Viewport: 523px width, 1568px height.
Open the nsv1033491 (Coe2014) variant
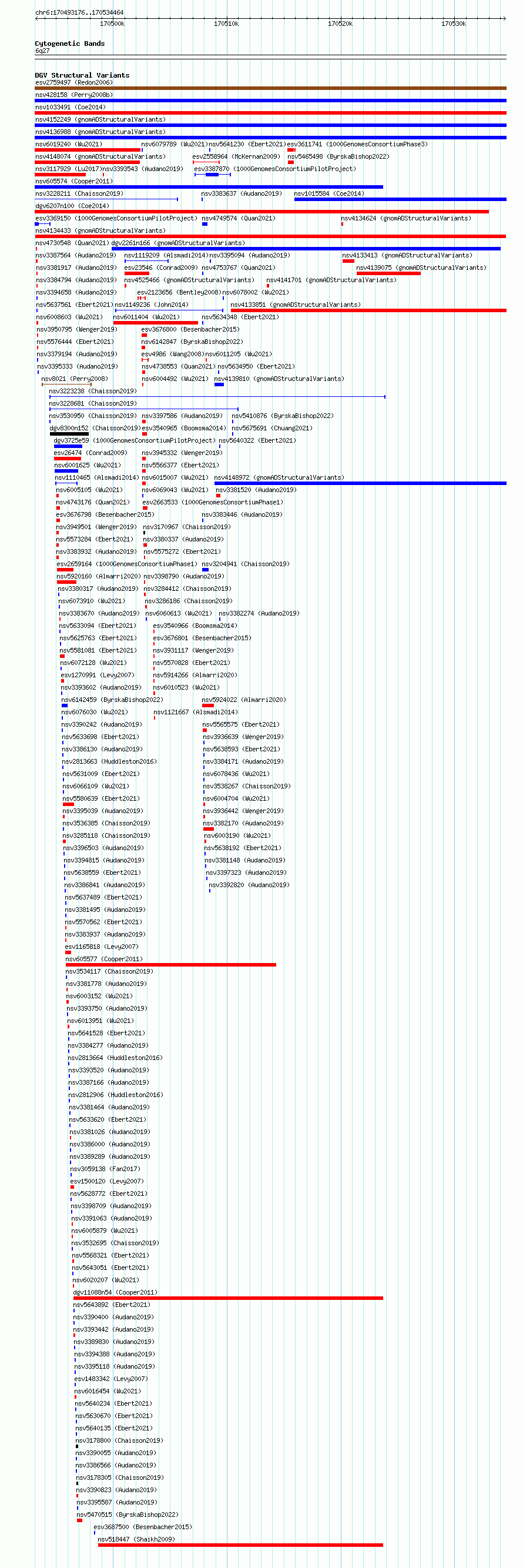pyautogui.click(x=70, y=107)
